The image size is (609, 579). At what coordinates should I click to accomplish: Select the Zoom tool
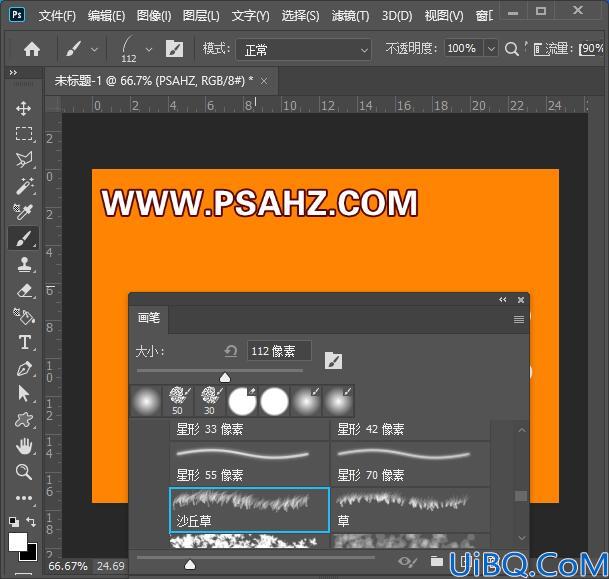coord(24,472)
